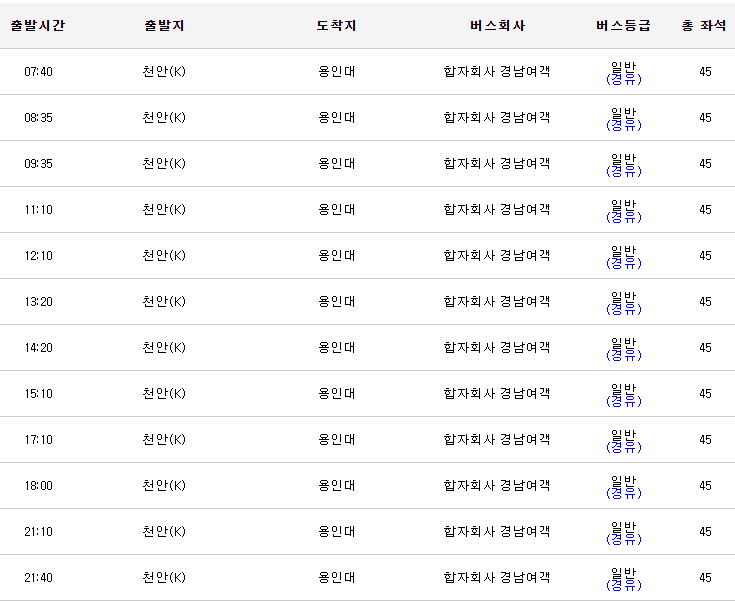Click the 버스등급 column header
735x602 pixels.
[623, 25]
